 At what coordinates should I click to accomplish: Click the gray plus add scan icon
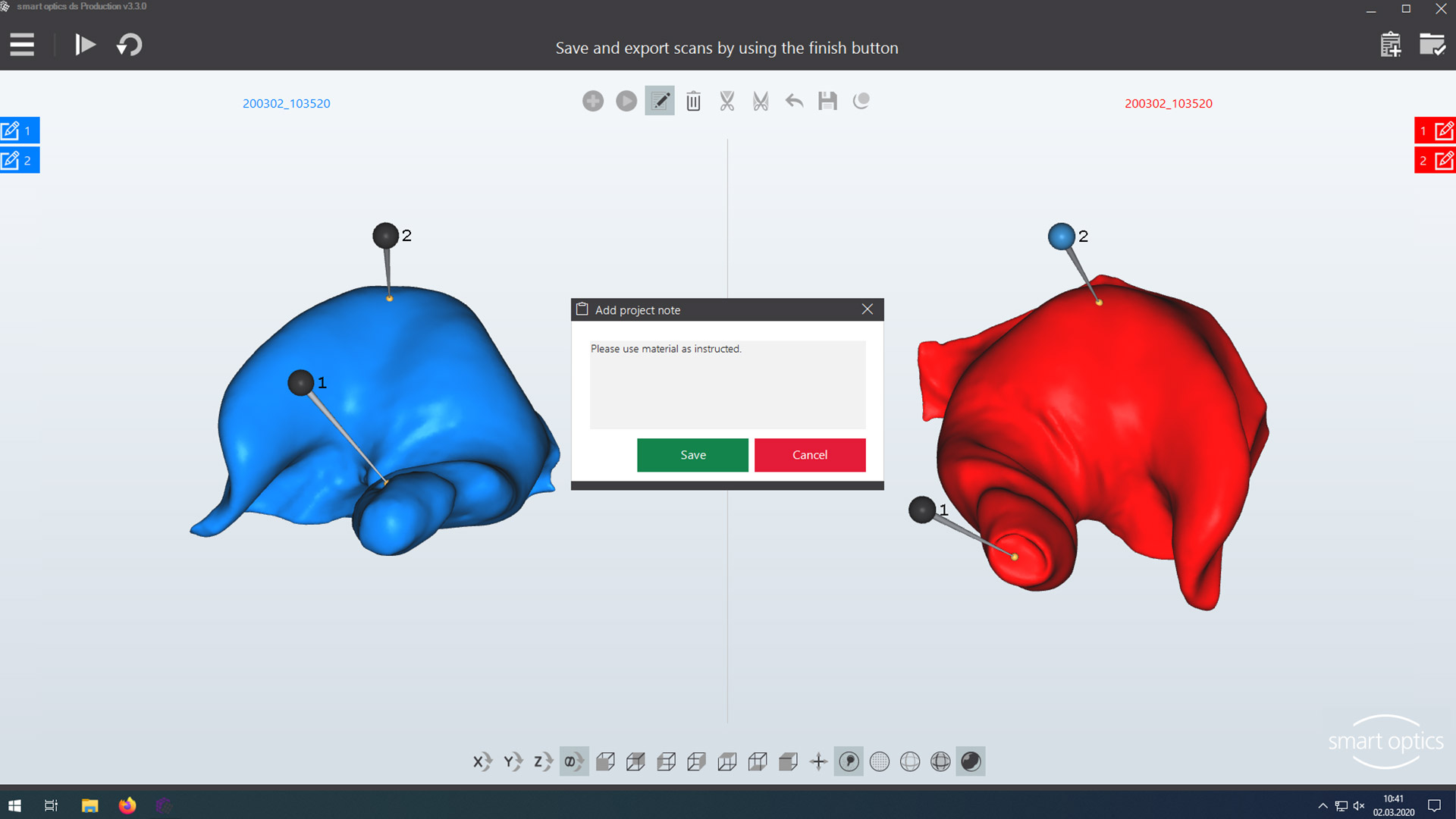pos(593,101)
